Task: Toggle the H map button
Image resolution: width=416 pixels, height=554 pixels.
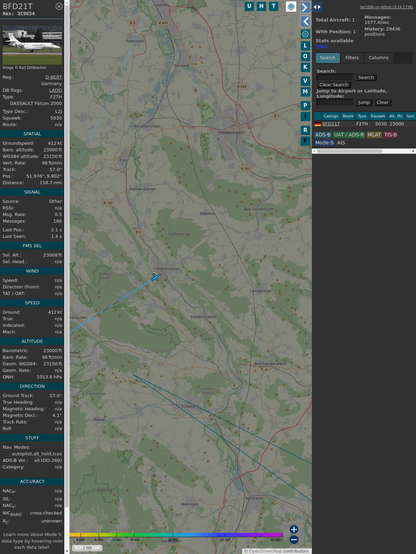Action: click(261, 6)
